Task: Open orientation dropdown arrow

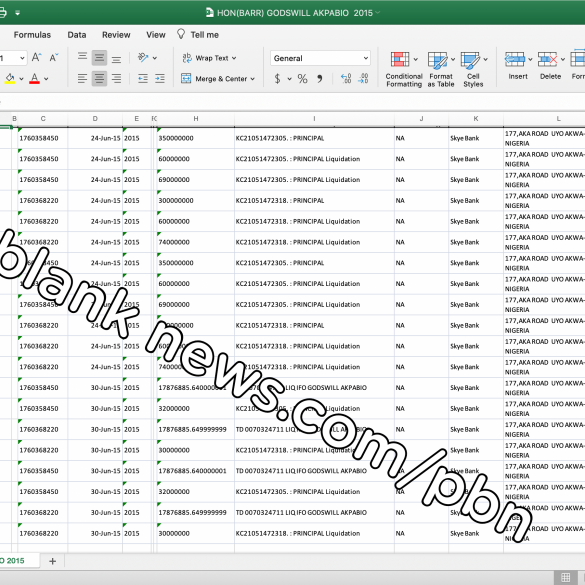Action: pos(155,58)
